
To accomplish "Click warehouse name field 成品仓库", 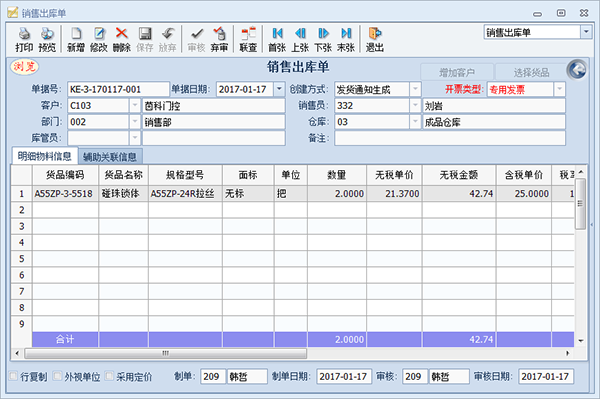I will point(494,122).
